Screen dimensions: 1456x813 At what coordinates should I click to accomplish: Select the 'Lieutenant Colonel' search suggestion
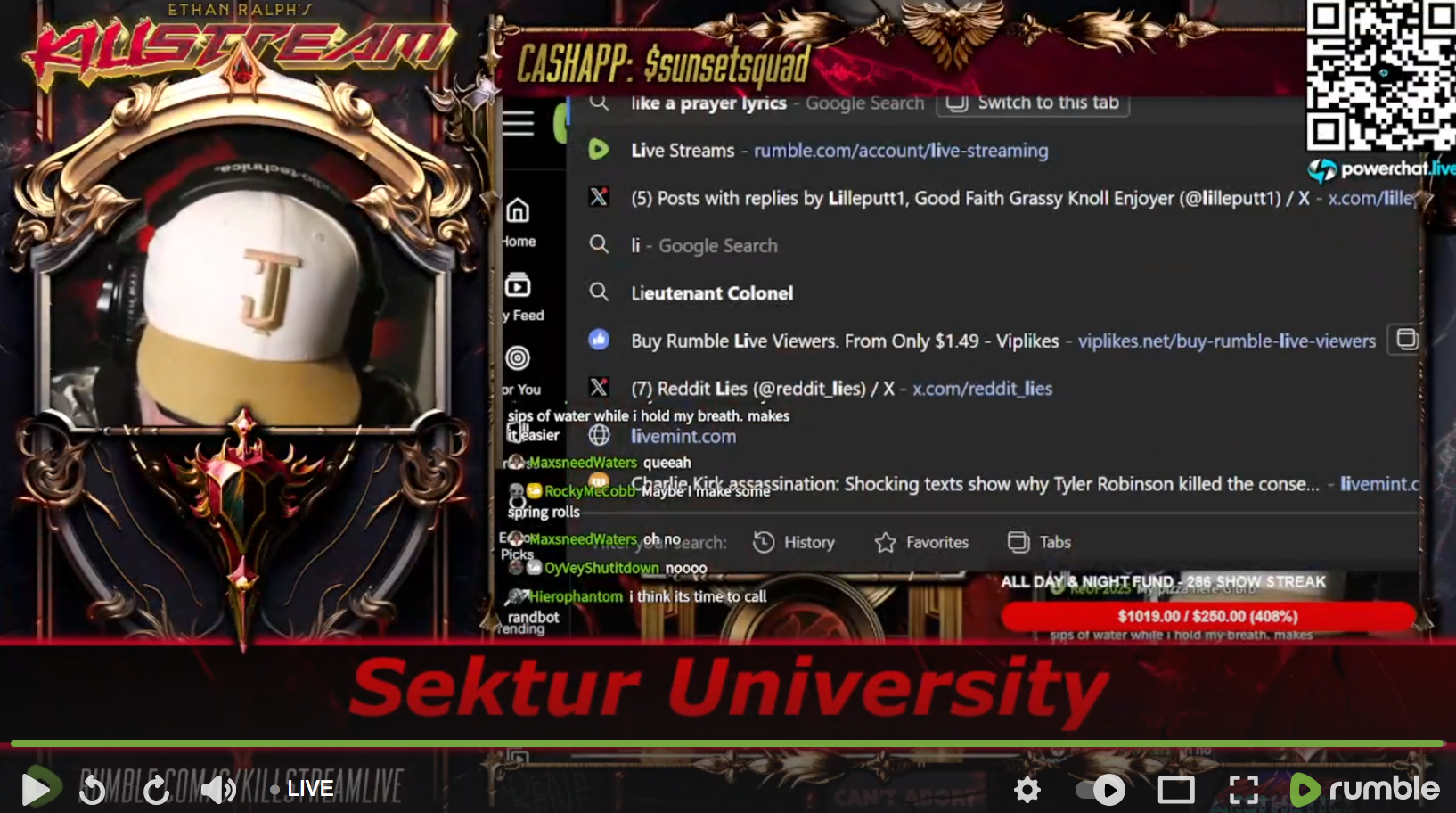point(711,293)
